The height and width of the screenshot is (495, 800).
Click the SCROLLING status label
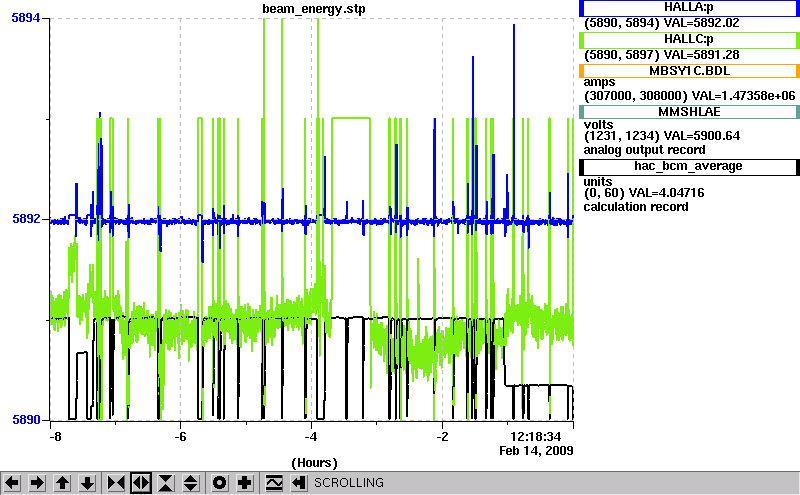[x=349, y=483]
